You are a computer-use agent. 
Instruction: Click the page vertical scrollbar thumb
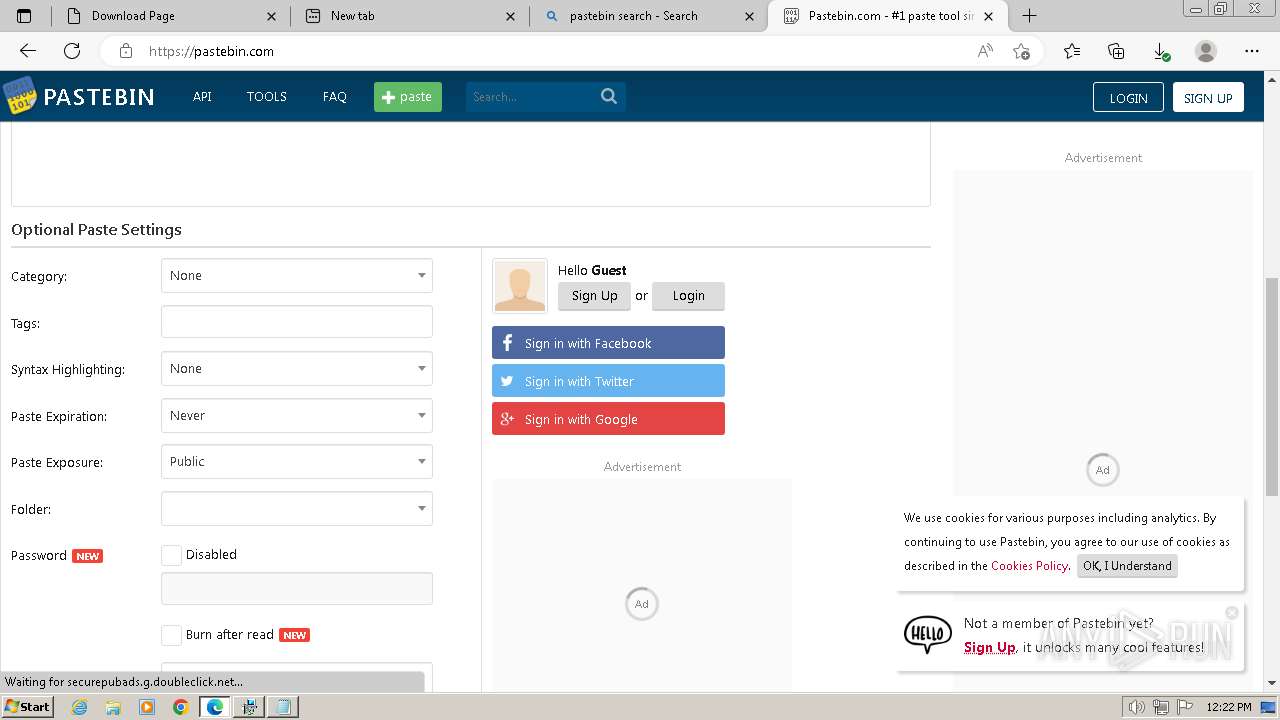(x=1272, y=386)
